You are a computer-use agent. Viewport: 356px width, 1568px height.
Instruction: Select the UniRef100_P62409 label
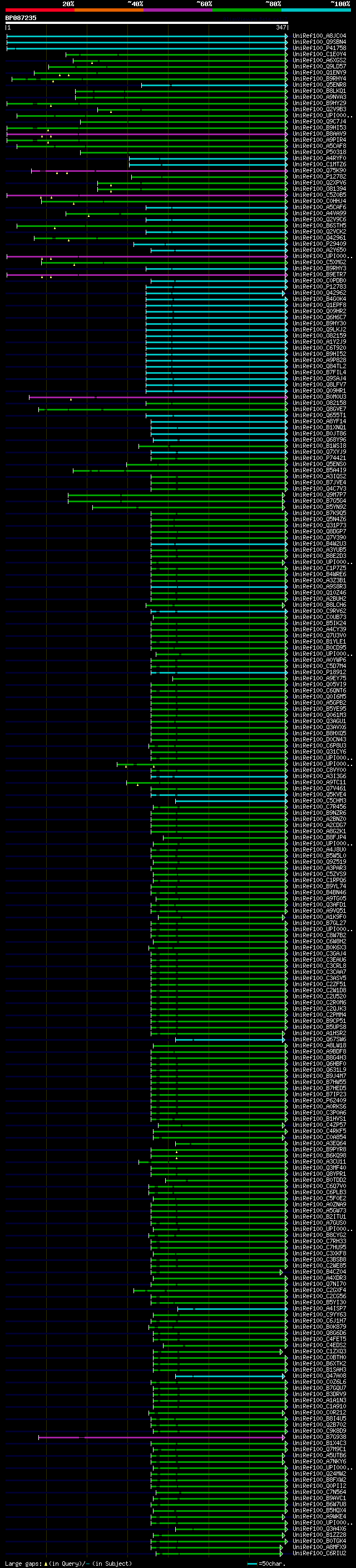(x=319, y=1101)
